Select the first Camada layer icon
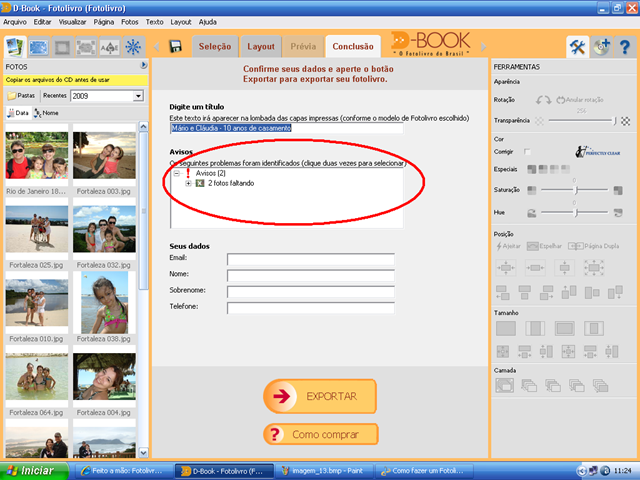The width and height of the screenshot is (640, 480). tap(504, 385)
